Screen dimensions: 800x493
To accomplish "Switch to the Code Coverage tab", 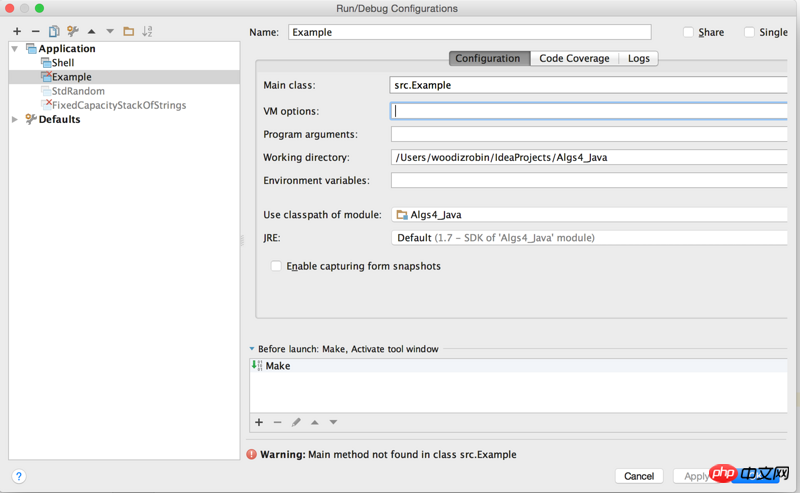I will click(x=574, y=58).
